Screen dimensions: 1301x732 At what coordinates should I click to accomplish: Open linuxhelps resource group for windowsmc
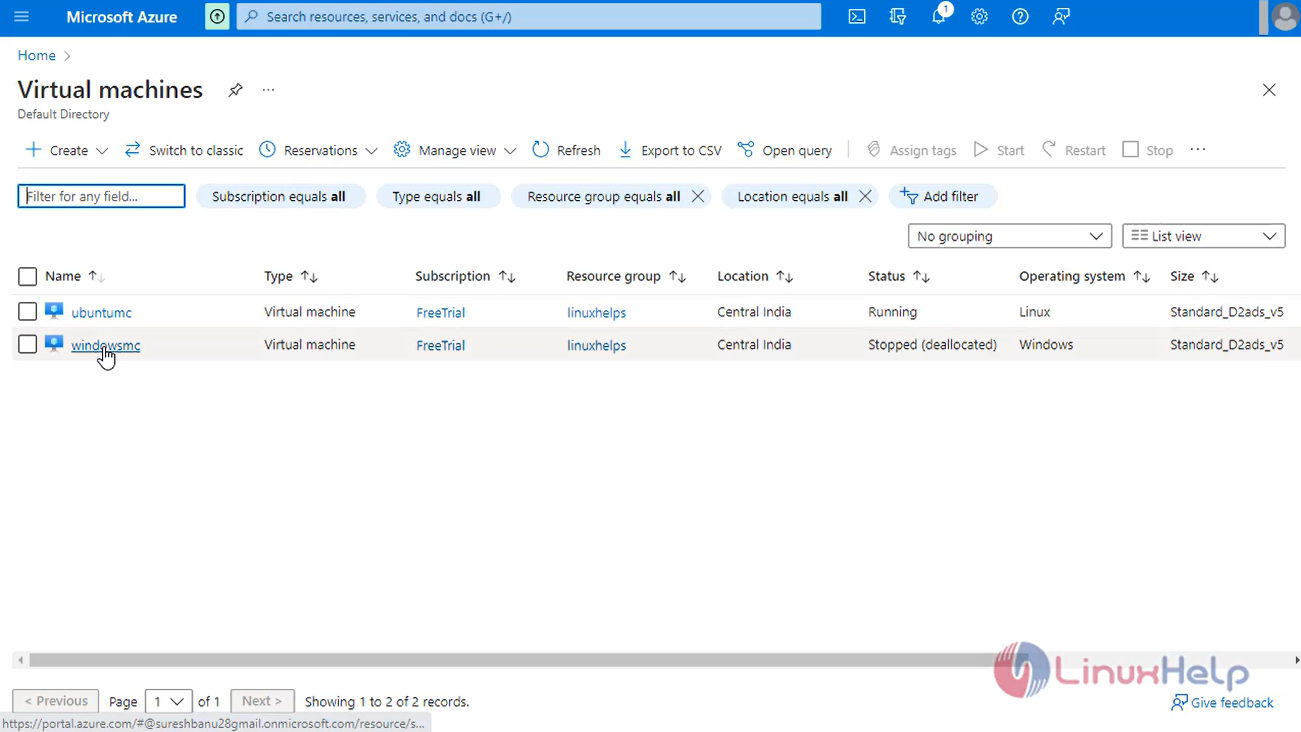pyautogui.click(x=596, y=345)
